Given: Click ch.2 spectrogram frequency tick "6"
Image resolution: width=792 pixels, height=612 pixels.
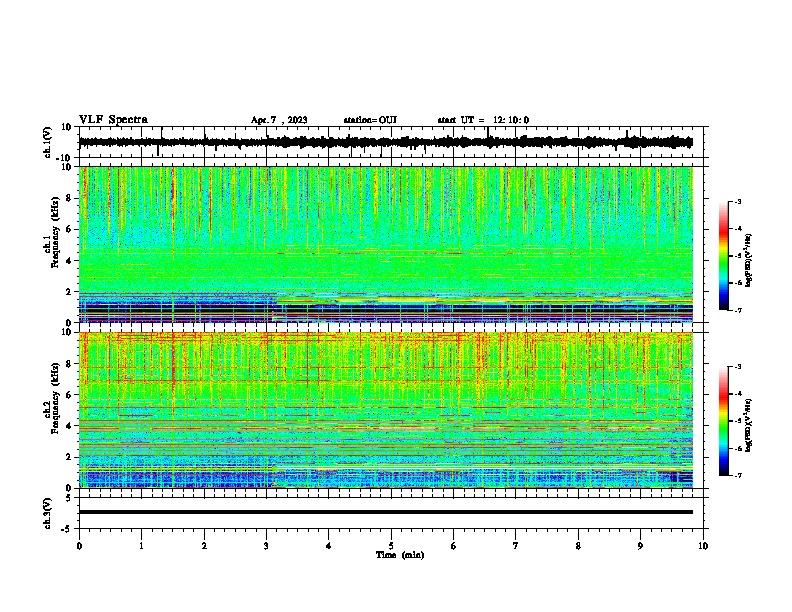Looking at the screenshot, I should coord(69,394).
